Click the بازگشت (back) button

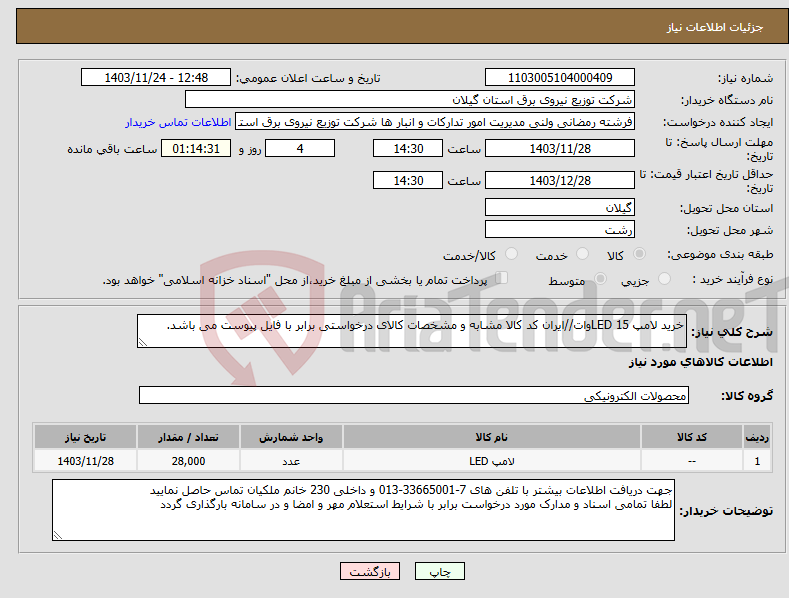370,571
